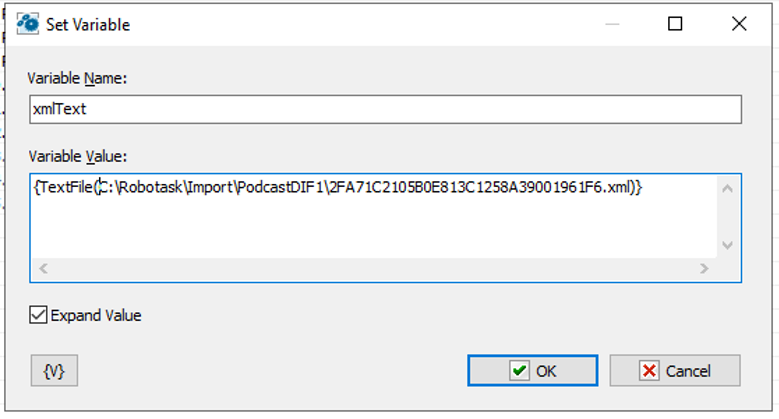779x419 pixels.
Task: Maximize the Set Variable dialog
Action: pos(675,24)
